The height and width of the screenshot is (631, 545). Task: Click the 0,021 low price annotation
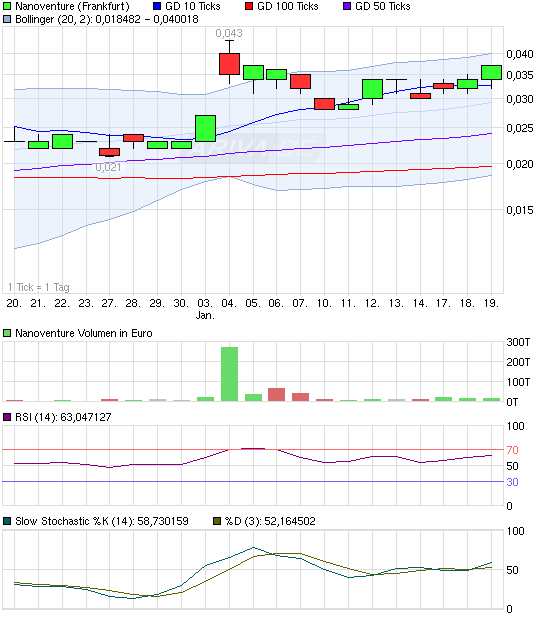click(108, 167)
